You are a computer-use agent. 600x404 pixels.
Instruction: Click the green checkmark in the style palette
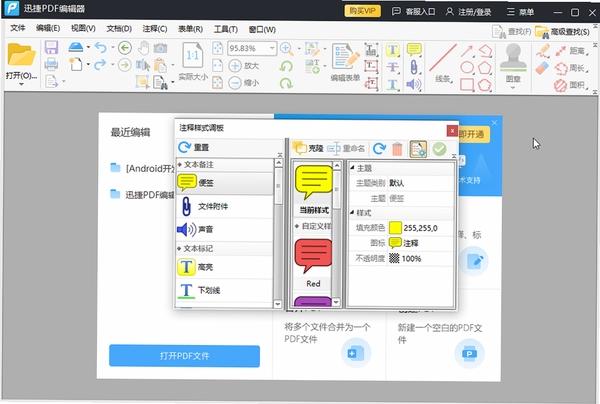(439, 149)
